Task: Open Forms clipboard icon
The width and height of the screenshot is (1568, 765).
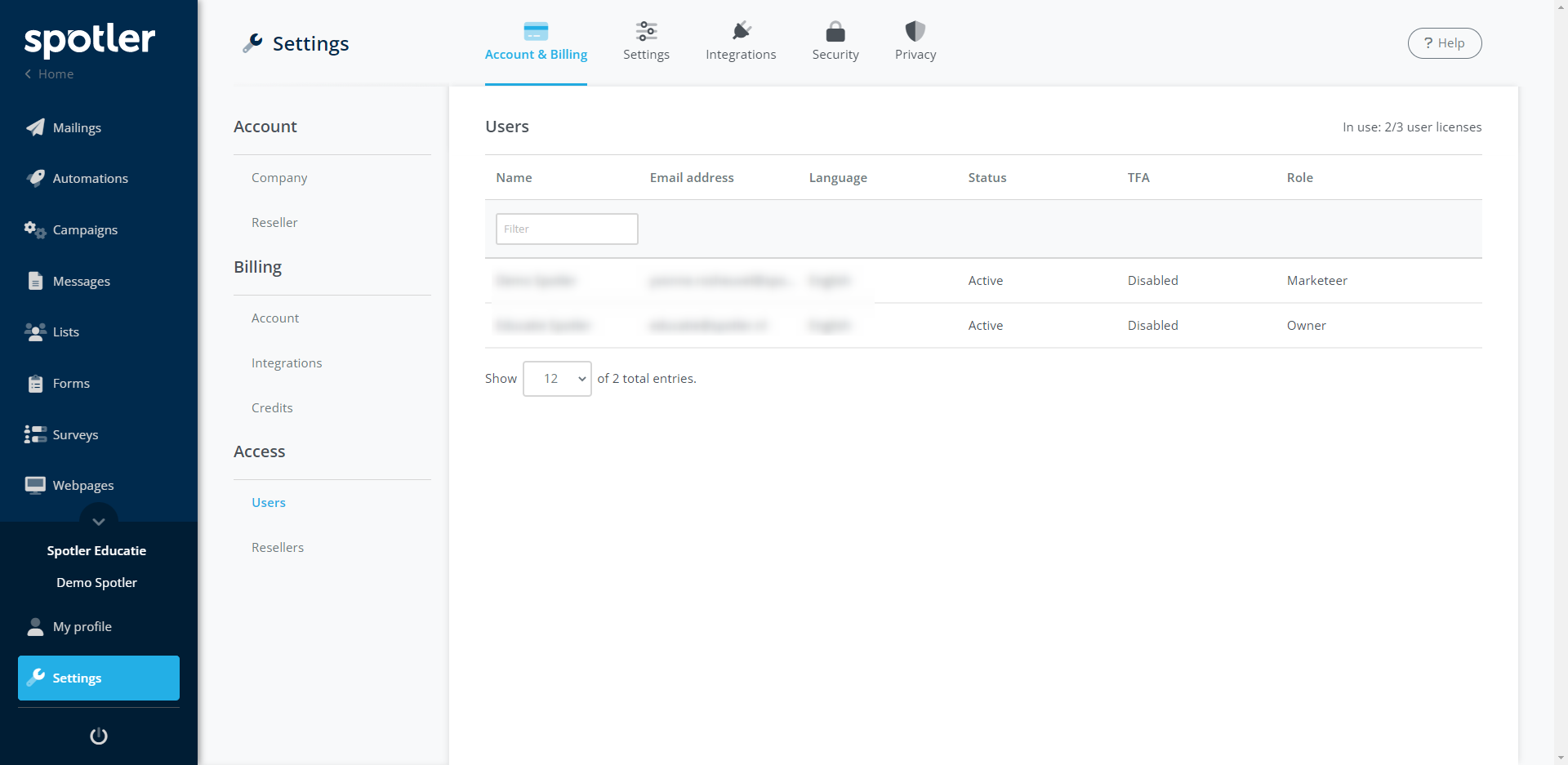Action: click(35, 383)
